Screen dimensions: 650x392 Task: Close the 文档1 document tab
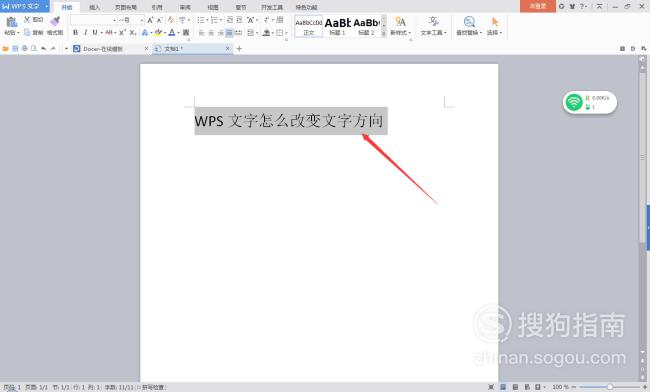[227, 48]
